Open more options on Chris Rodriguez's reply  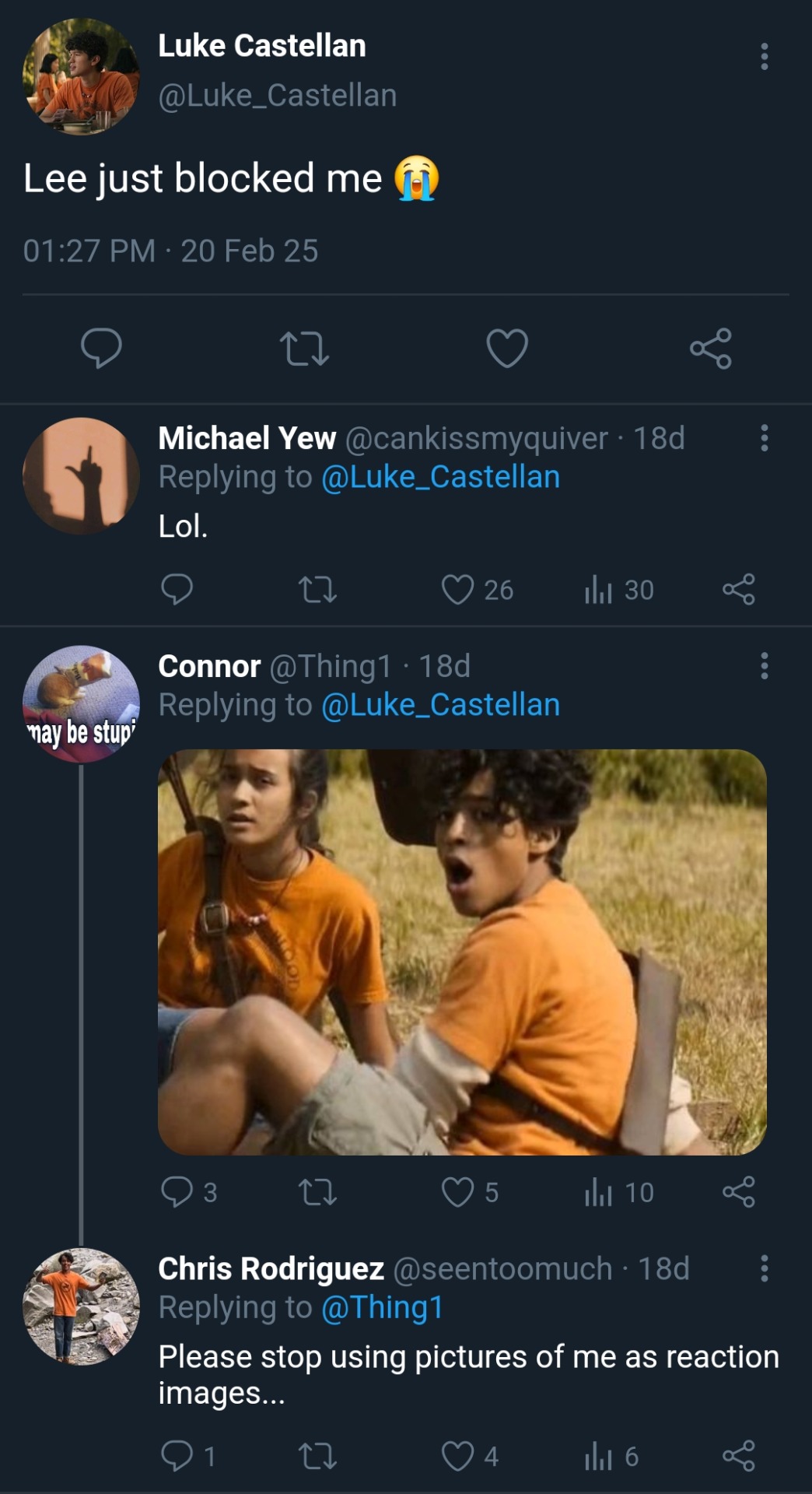(x=765, y=1268)
